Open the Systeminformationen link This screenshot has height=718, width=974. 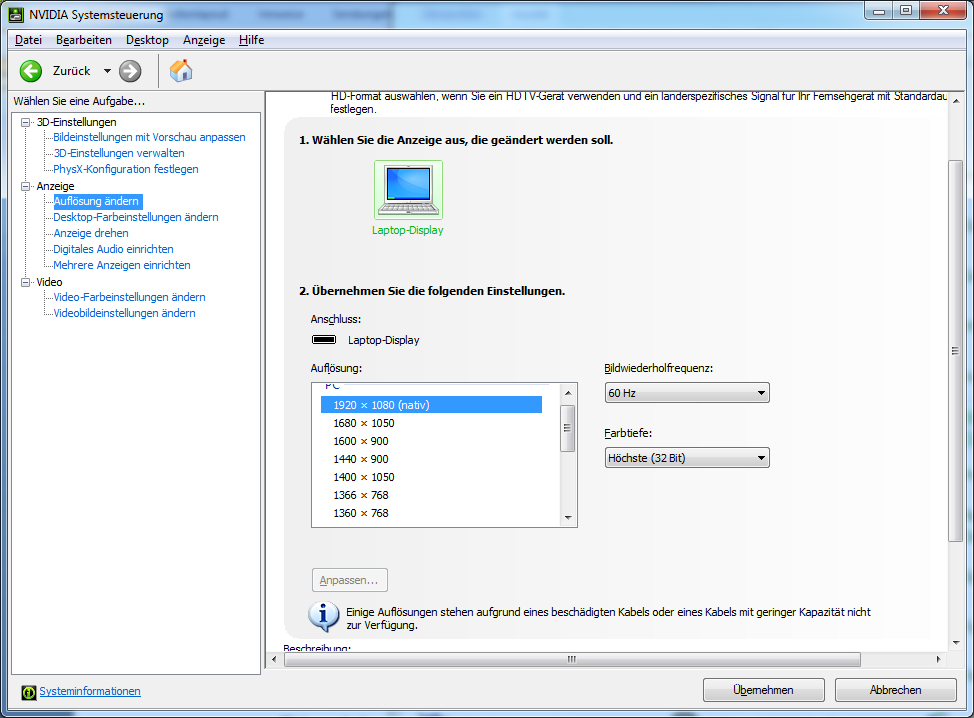(x=90, y=691)
